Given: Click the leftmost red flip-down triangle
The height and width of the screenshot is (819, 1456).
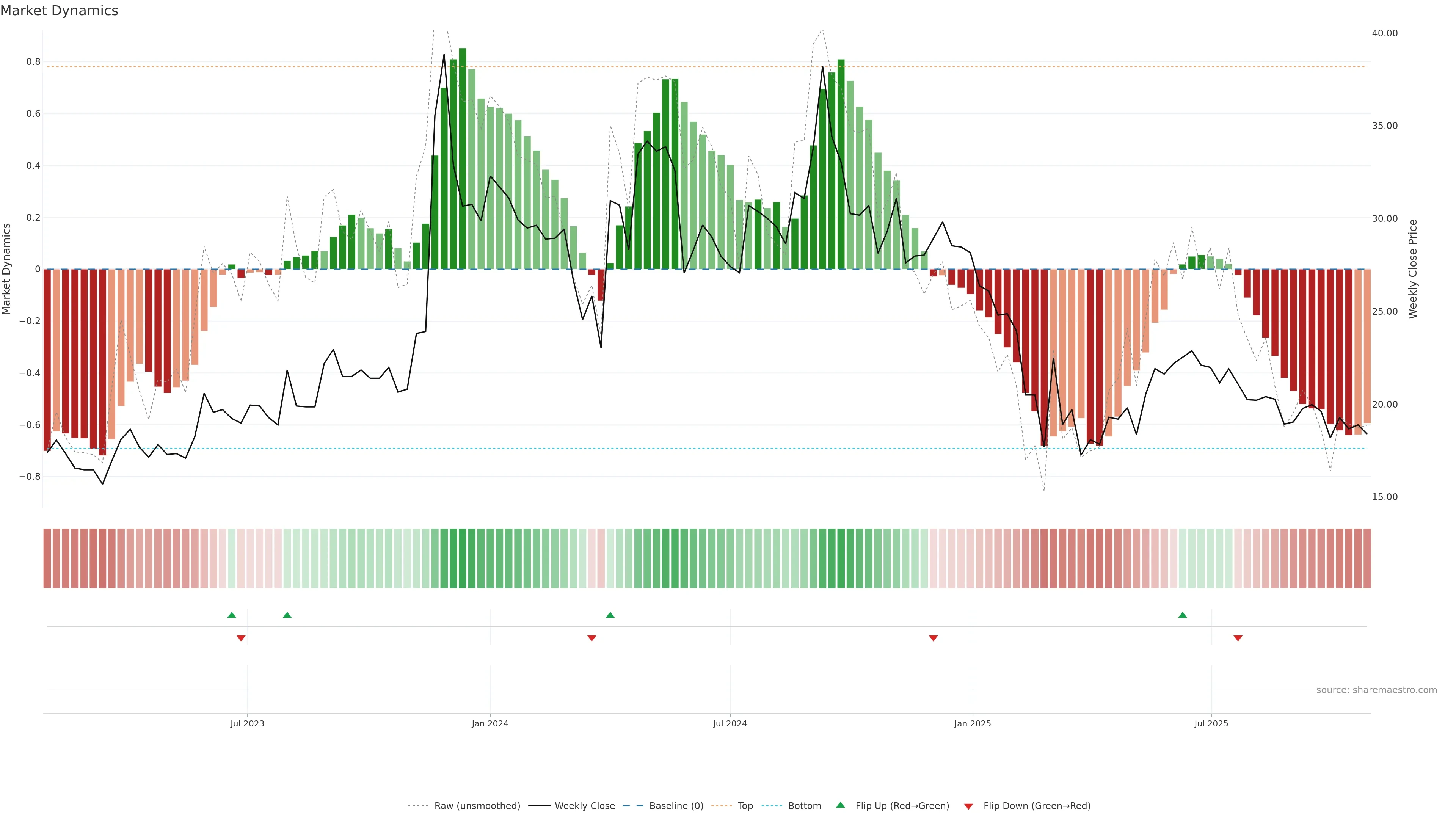Looking at the screenshot, I should (241, 638).
